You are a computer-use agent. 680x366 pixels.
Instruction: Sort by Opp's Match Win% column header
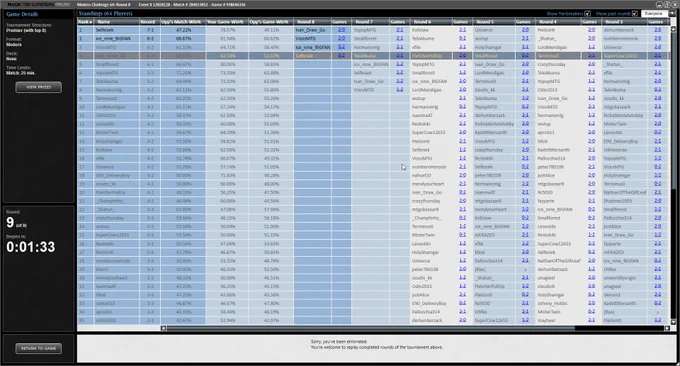pos(183,22)
